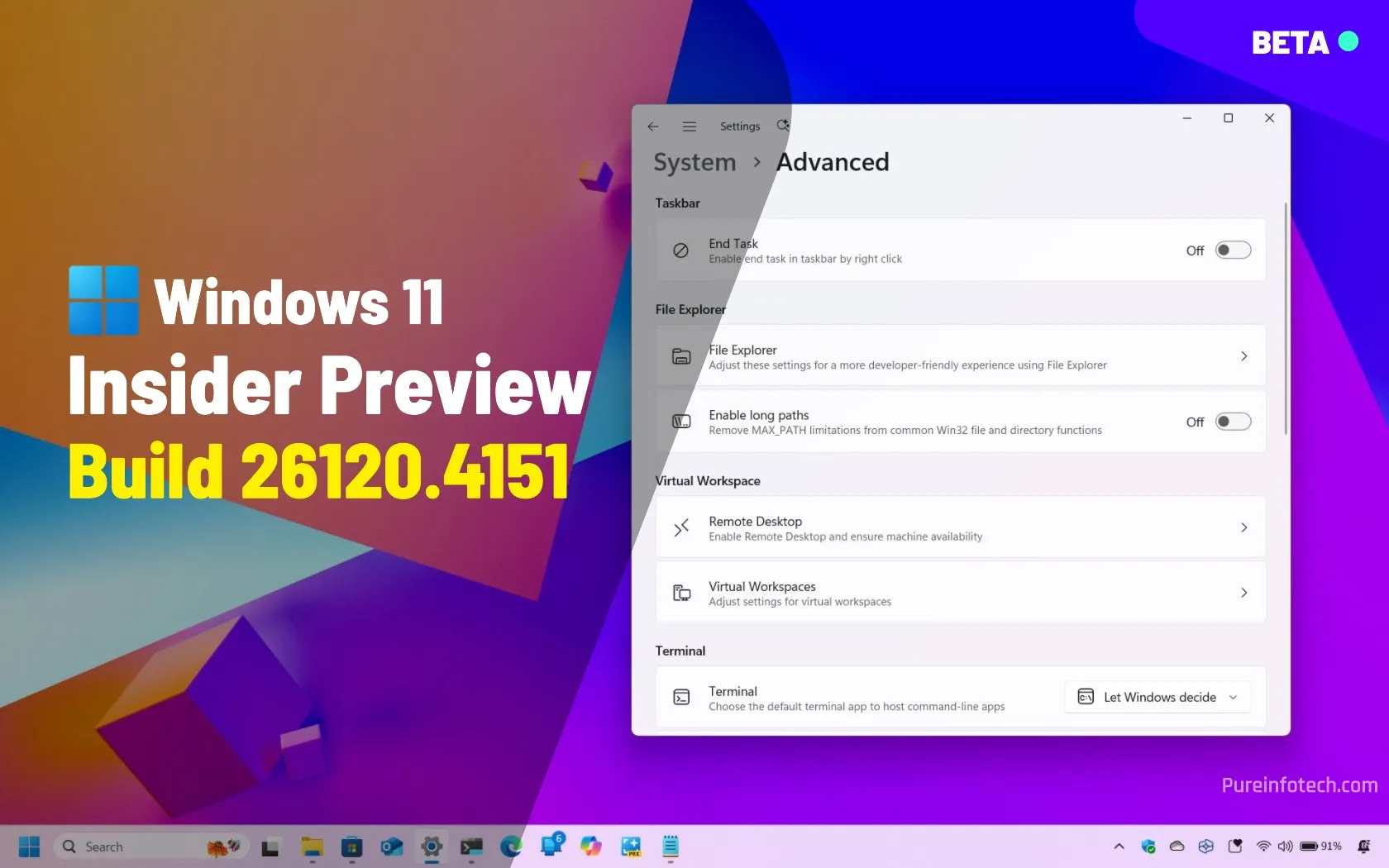
Task: Navigate to System breadcrumb
Action: tap(694, 163)
